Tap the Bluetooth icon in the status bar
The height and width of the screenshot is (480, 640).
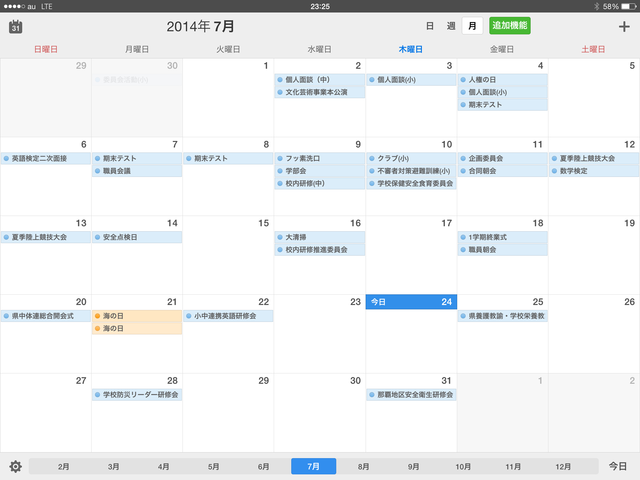[x=596, y=6]
